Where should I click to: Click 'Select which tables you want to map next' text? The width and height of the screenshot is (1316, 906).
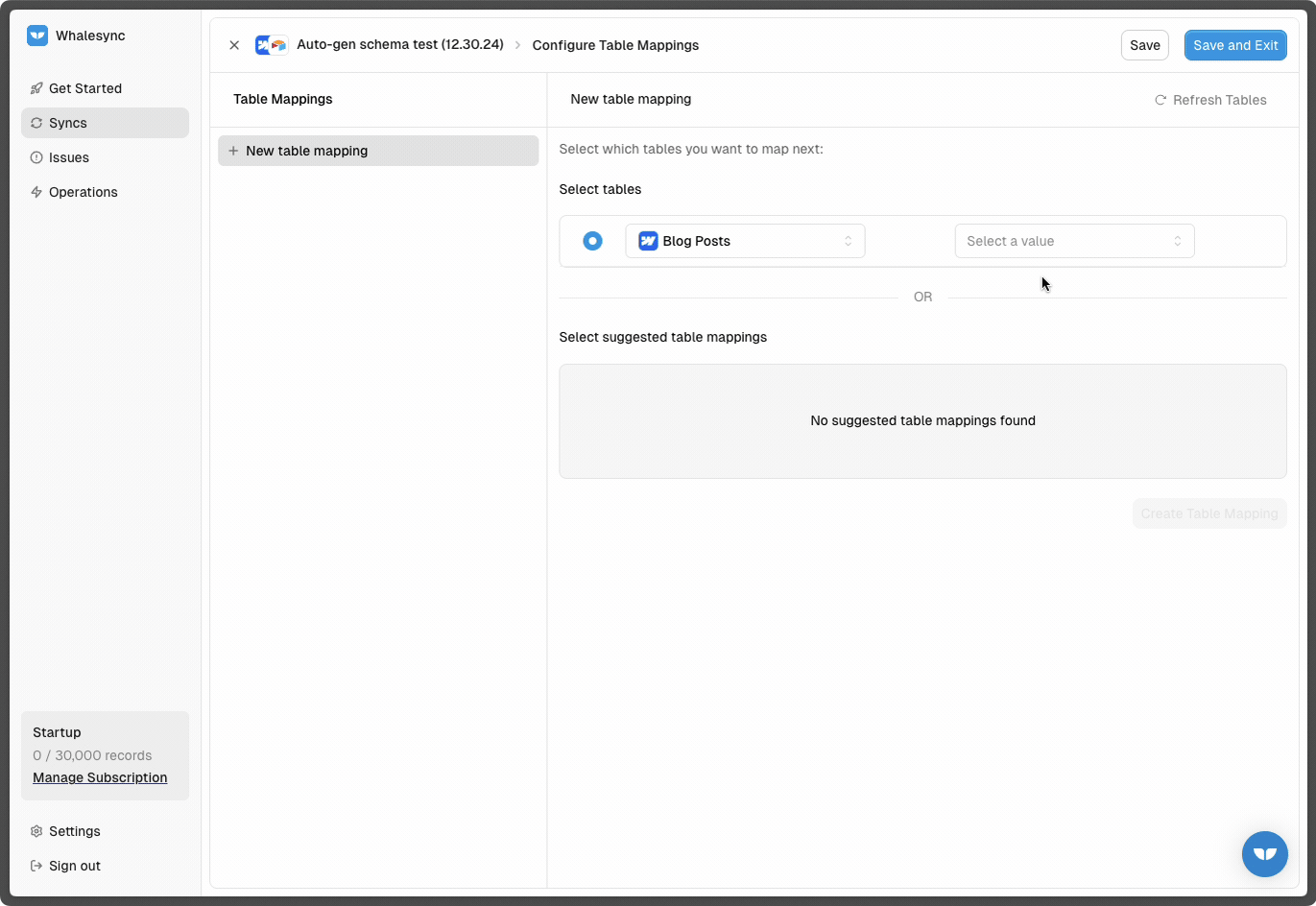(x=691, y=149)
